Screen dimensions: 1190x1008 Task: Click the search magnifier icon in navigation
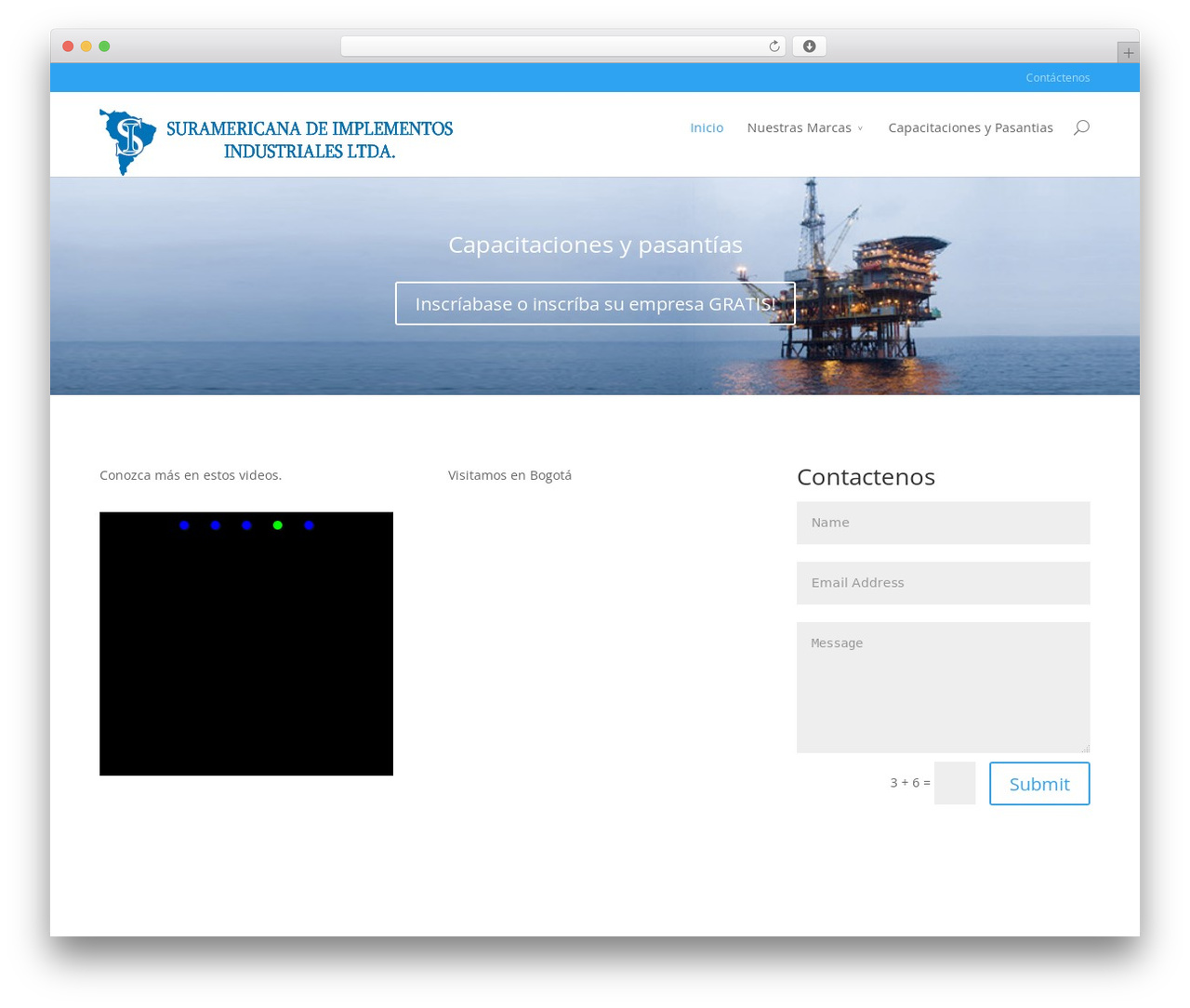(x=1081, y=127)
